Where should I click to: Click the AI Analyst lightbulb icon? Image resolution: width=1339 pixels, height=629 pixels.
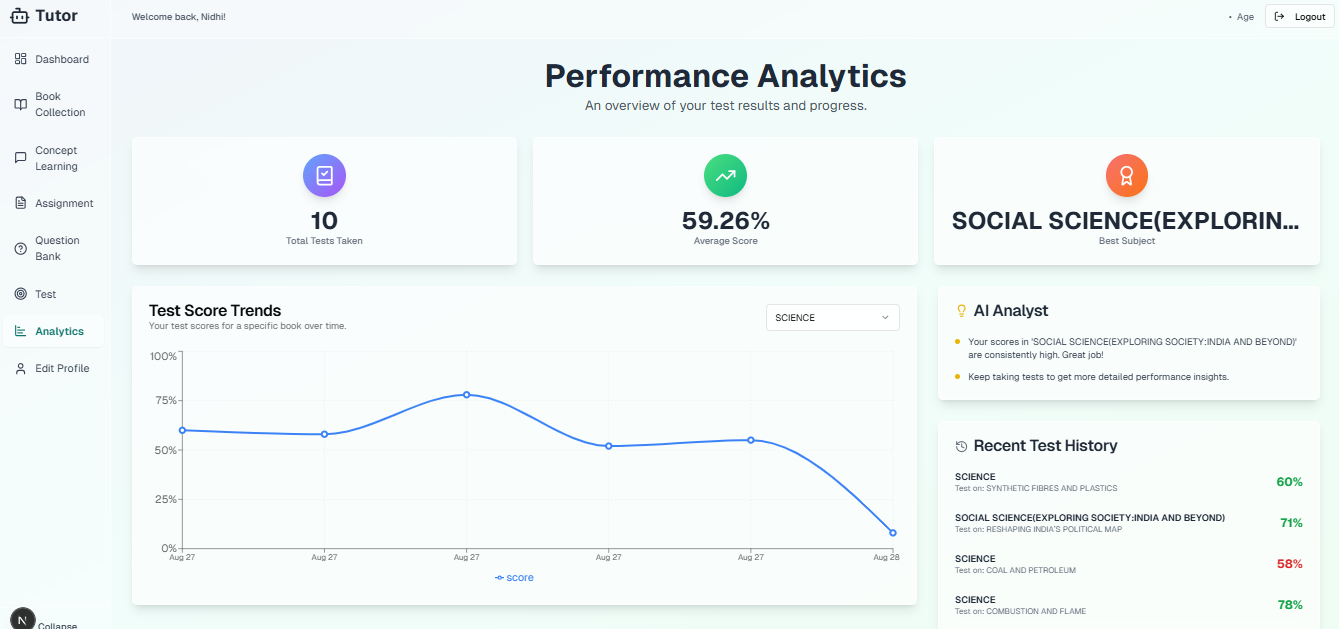click(x=962, y=310)
